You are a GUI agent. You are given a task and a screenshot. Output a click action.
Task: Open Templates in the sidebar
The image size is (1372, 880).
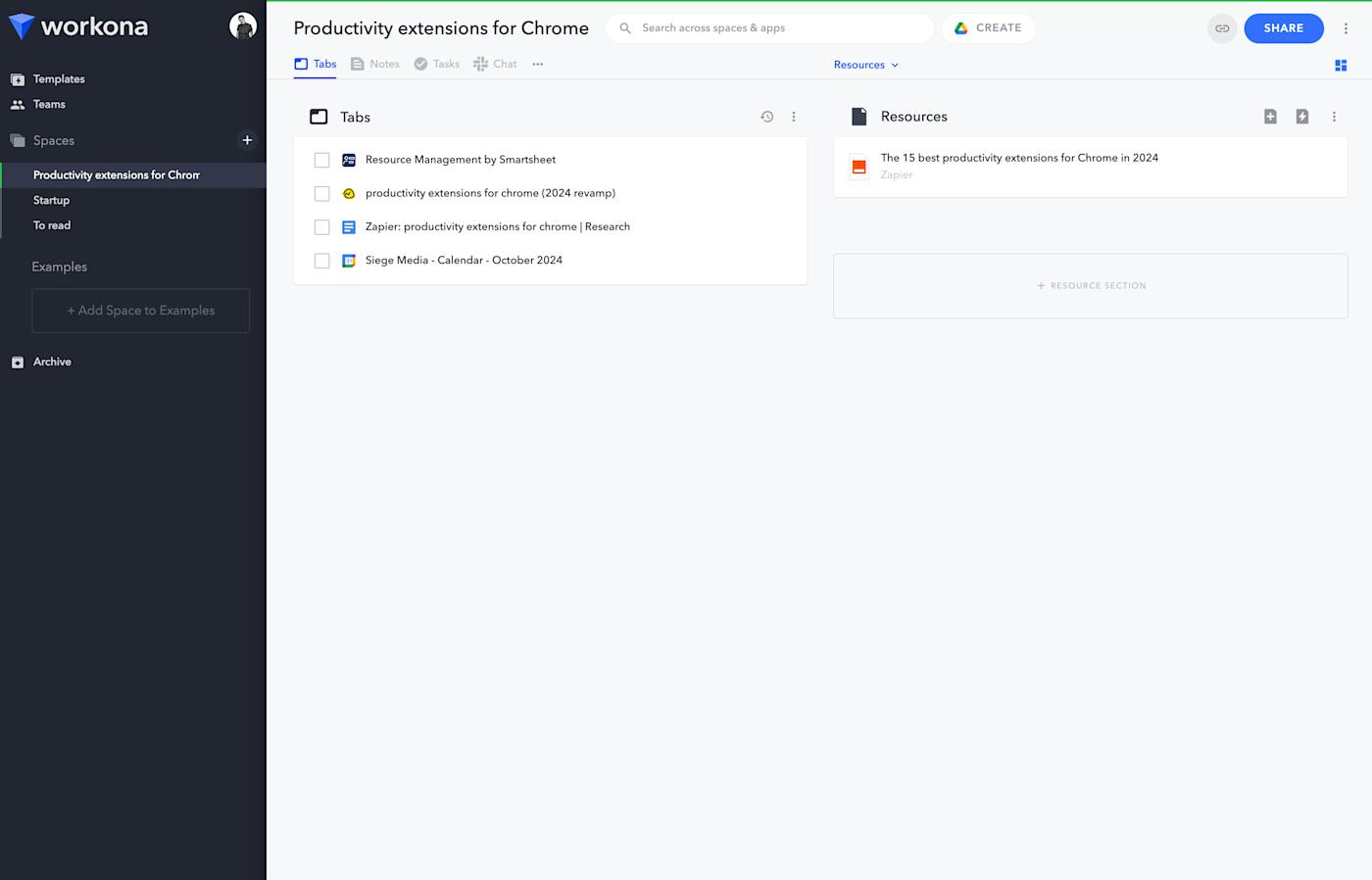click(x=59, y=79)
